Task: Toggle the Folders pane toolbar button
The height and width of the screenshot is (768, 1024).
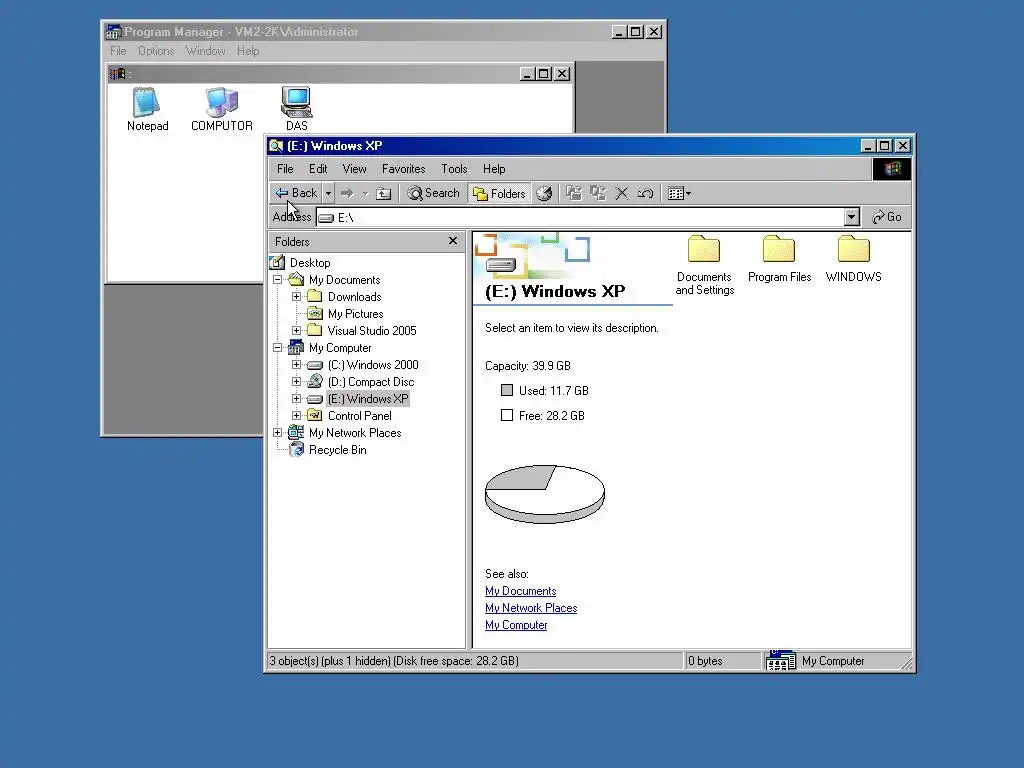Action: [500, 193]
